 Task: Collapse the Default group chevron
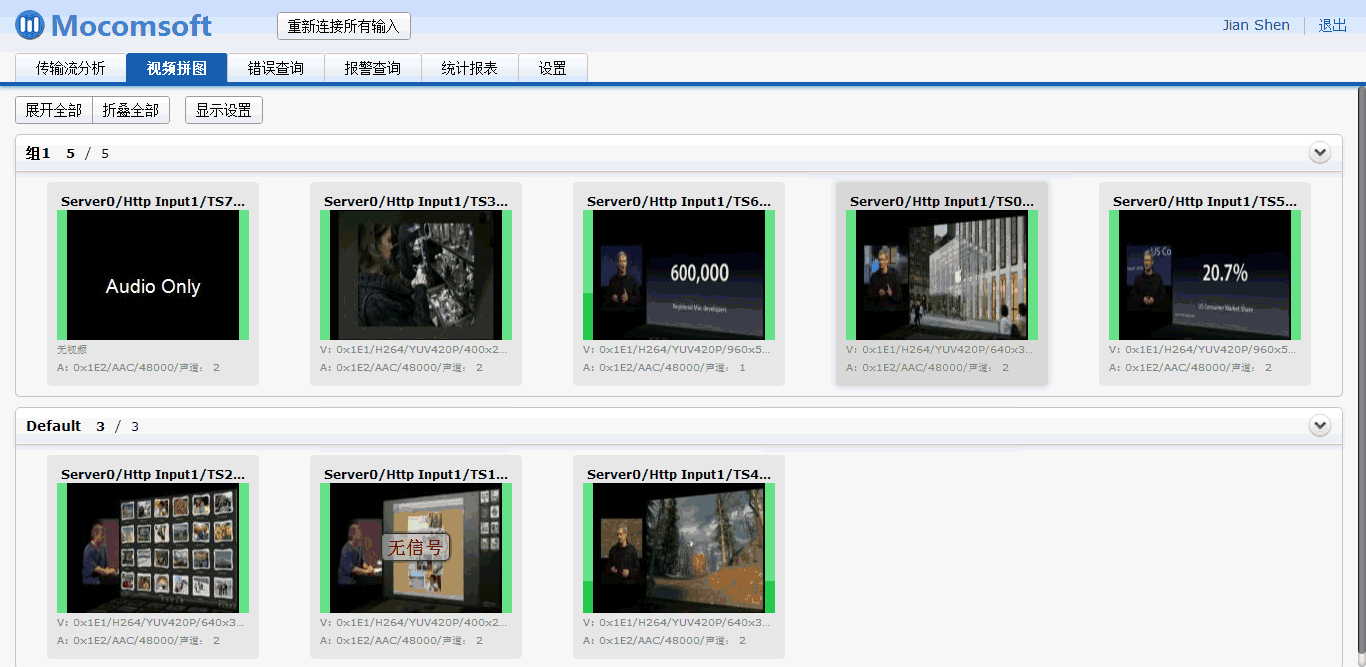(x=1320, y=426)
